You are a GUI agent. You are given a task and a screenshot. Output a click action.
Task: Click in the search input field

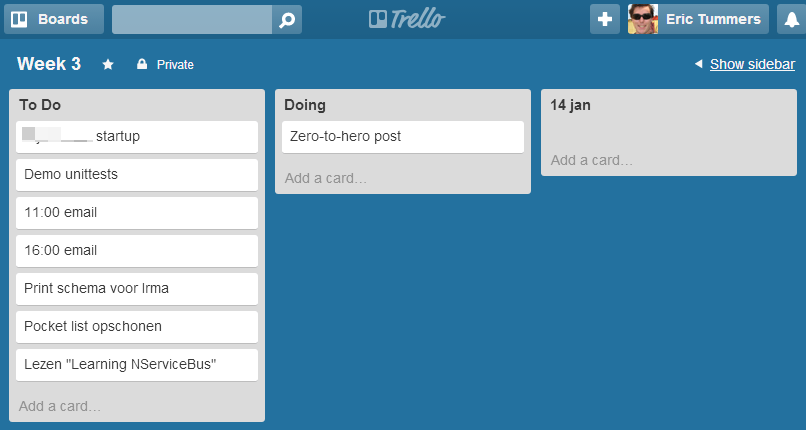point(192,19)
